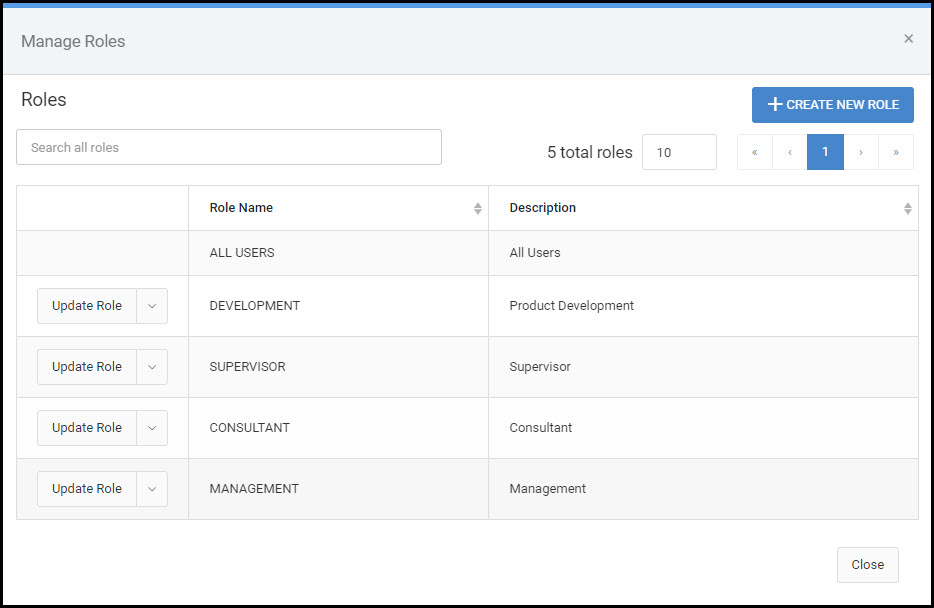Update Role for MANAGEMENT

click(x=87, y=489)
